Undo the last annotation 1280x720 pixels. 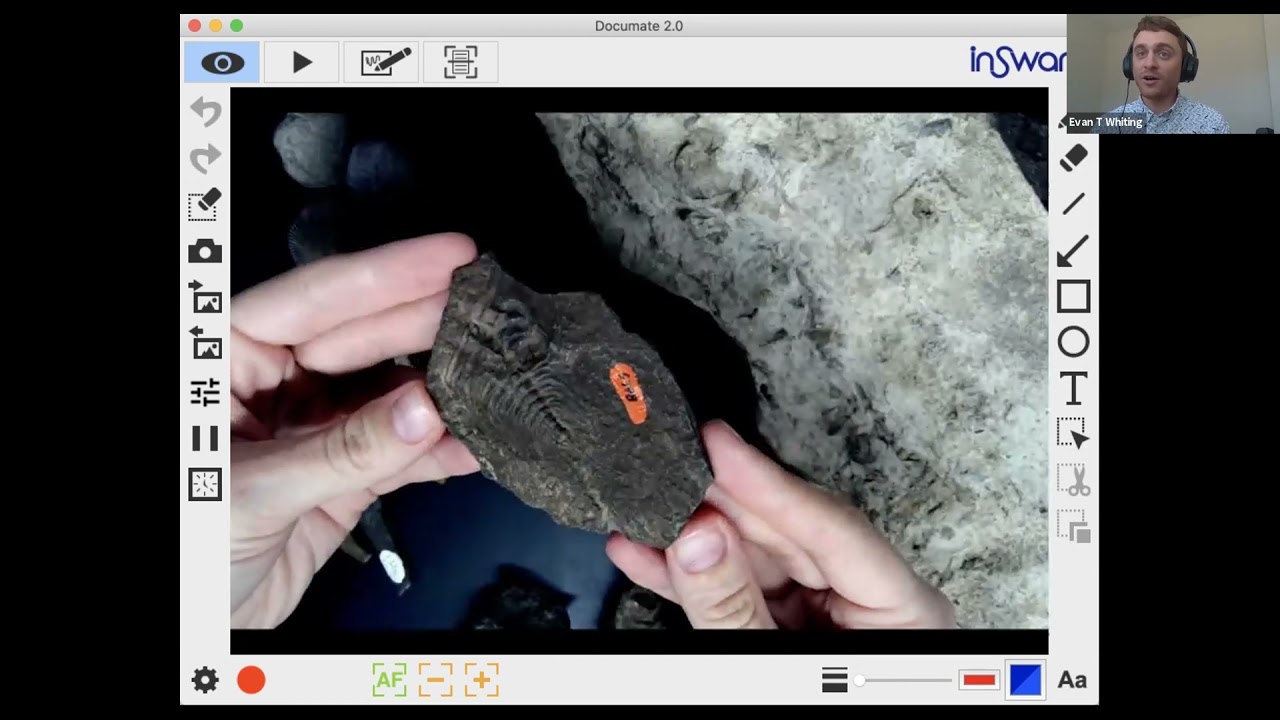click(205, 111)
